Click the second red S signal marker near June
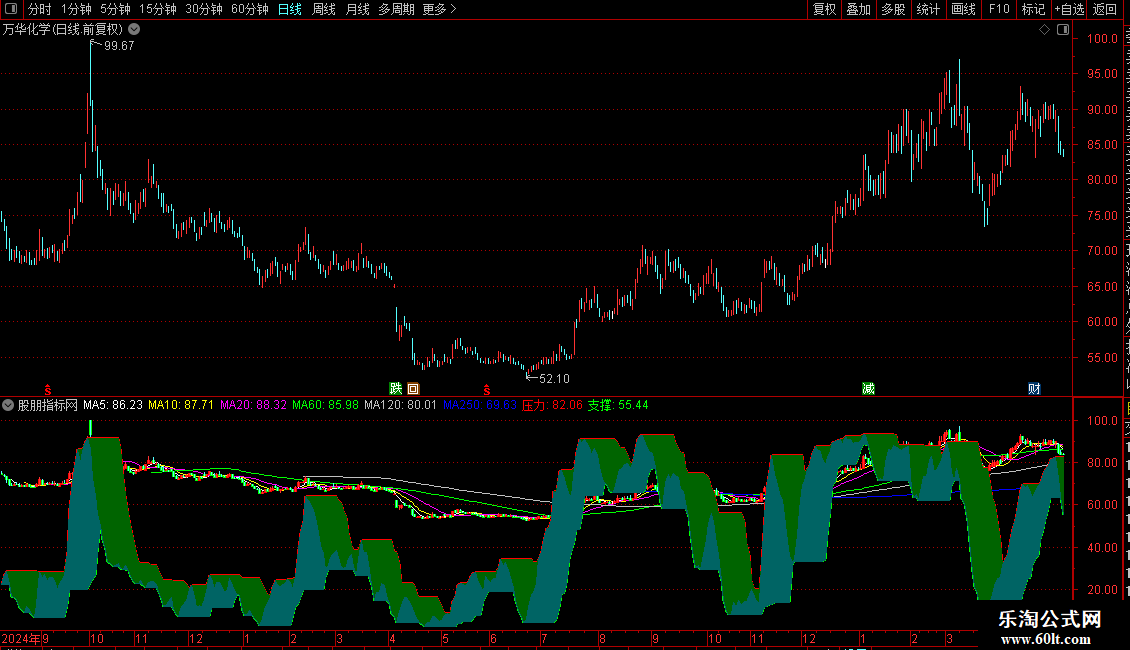1130x650 pixels. pos(486,390)
